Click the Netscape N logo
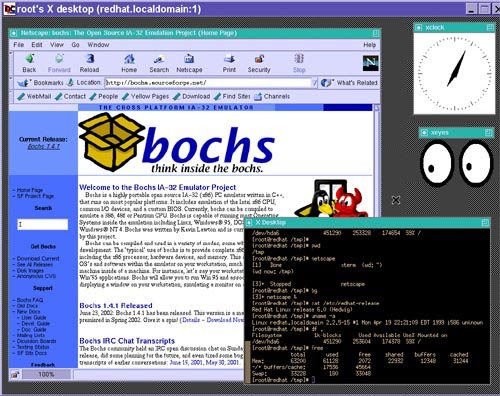Screen dimensions: 500x396 371,63
